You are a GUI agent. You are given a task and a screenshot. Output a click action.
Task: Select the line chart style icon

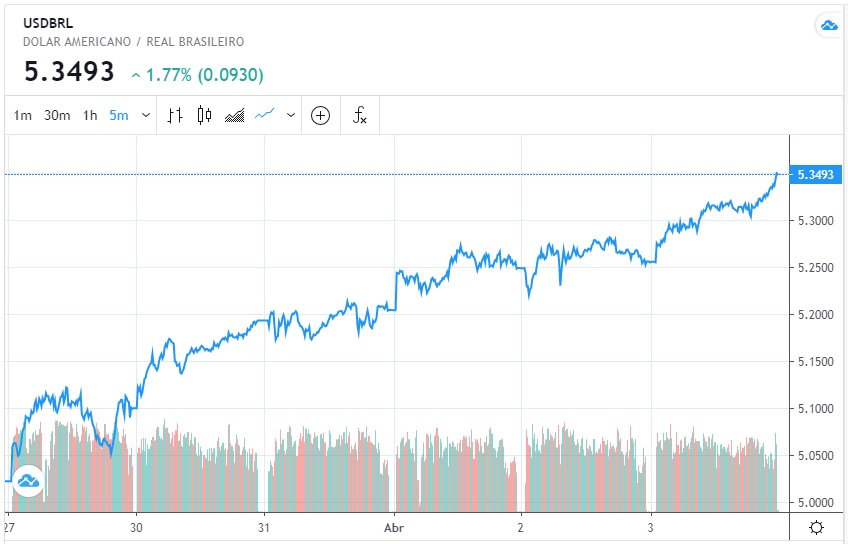pos(265,115)
